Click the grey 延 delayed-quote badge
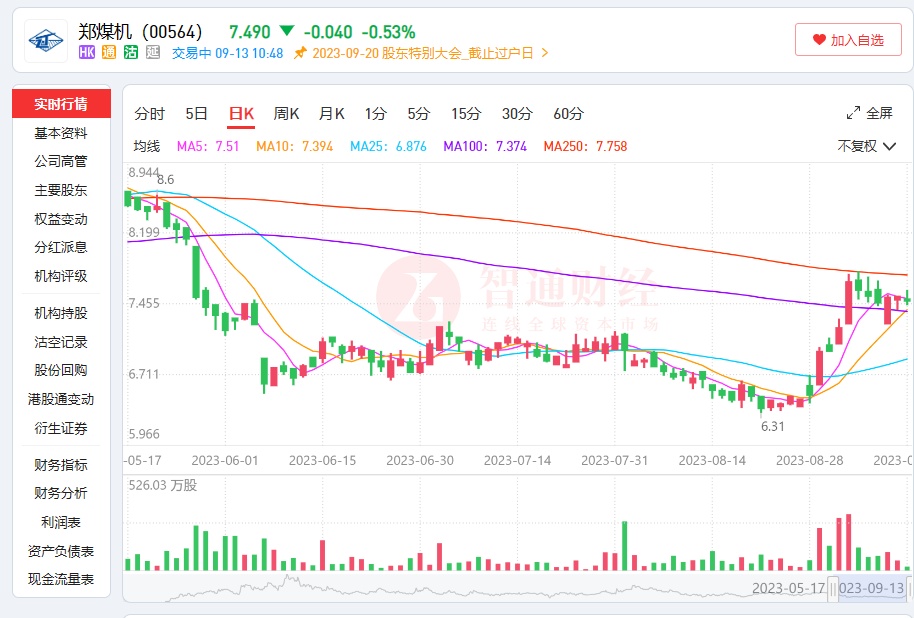Screen dimensions: 914x618 (x=152, y=53)
